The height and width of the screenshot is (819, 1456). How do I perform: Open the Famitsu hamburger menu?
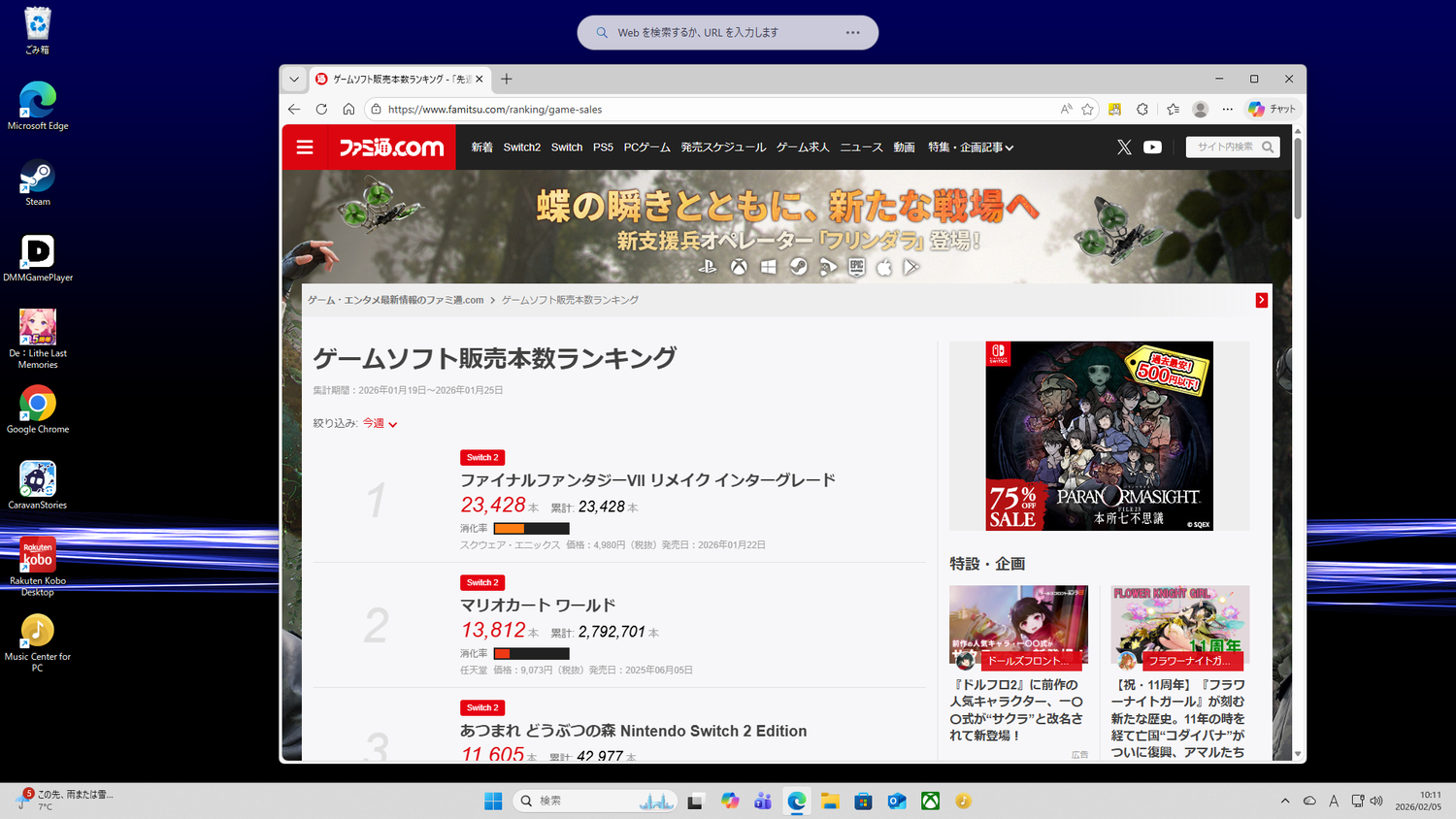pos(305,147)
